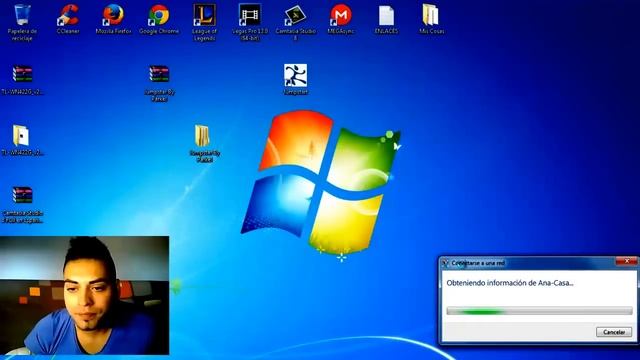Select the League of Legends shortcut
This screenshot has height=360, width=640.
tap(204, 22)
